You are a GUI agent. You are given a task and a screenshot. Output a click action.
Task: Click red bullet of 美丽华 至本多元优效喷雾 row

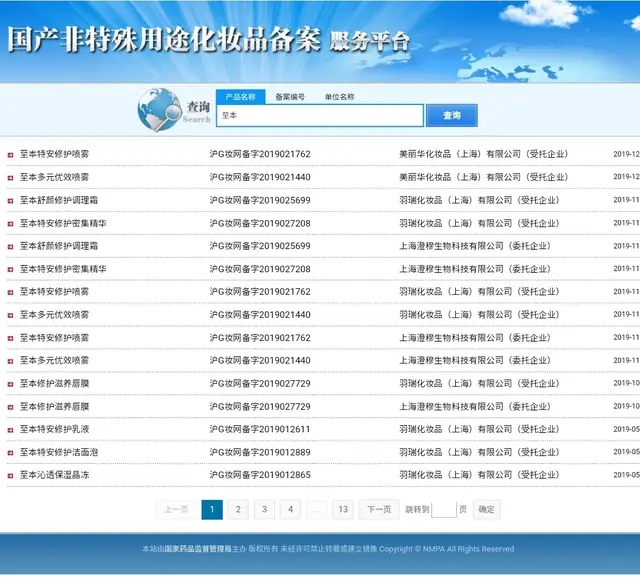click(x=11, y=178)
